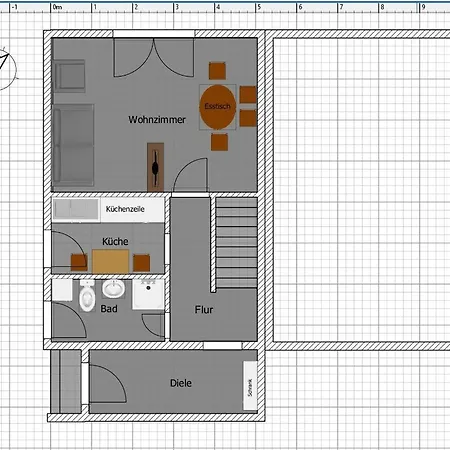Select the oval Esstisch dining table
450x450 pixels.
(x=218, y=107)
